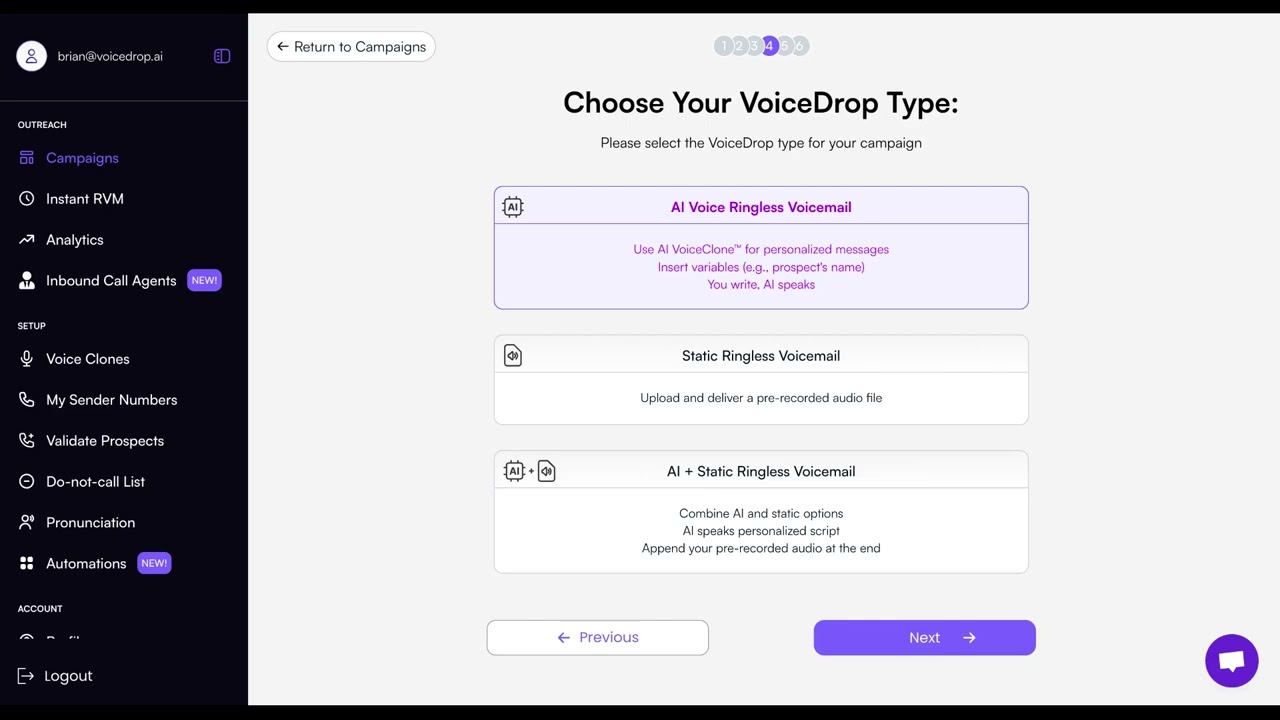Click AI chip icon on AI + Static card
This screenshot has height=720, width=1280.
515,471
